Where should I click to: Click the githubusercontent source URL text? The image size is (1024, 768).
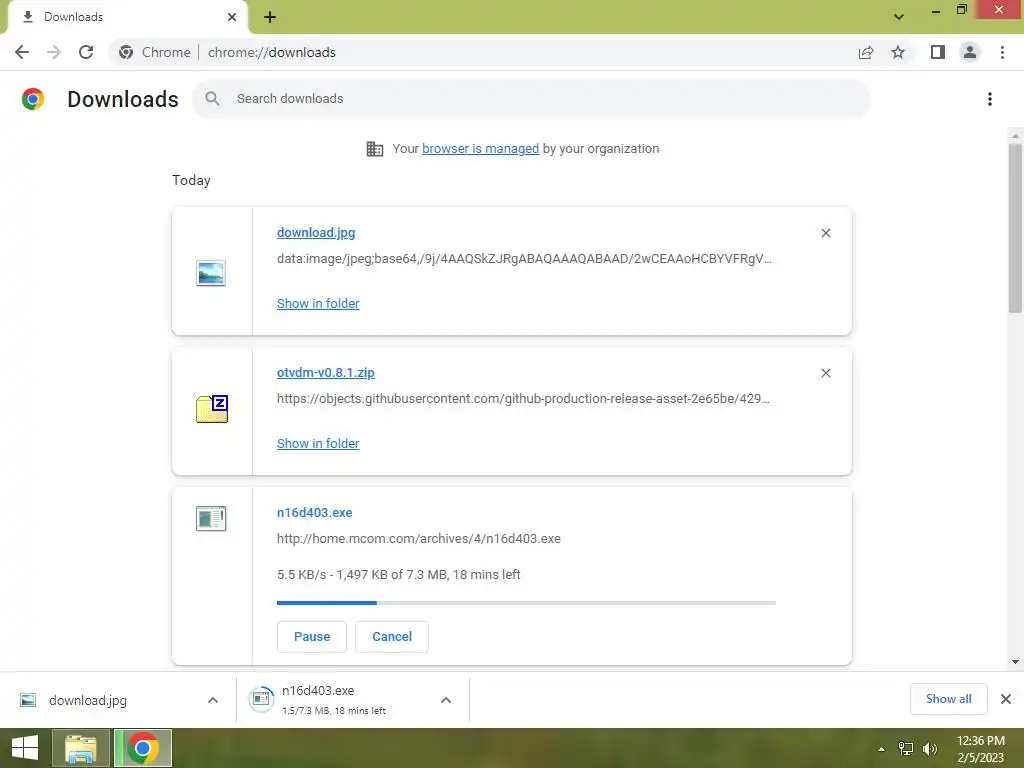[523, 398]
